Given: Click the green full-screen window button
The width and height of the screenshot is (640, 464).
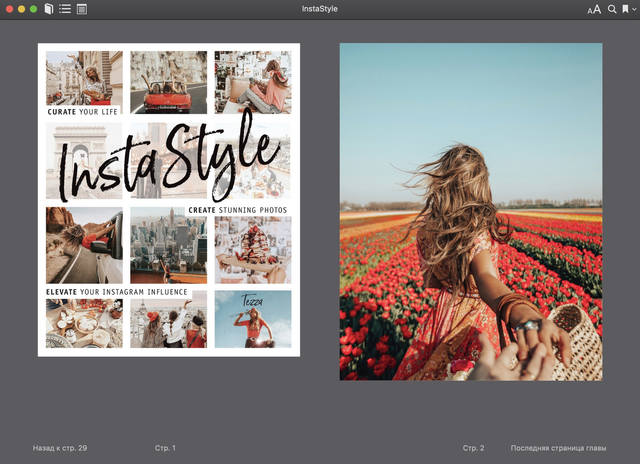Looking at the screenshot, I should click(33, 9).
